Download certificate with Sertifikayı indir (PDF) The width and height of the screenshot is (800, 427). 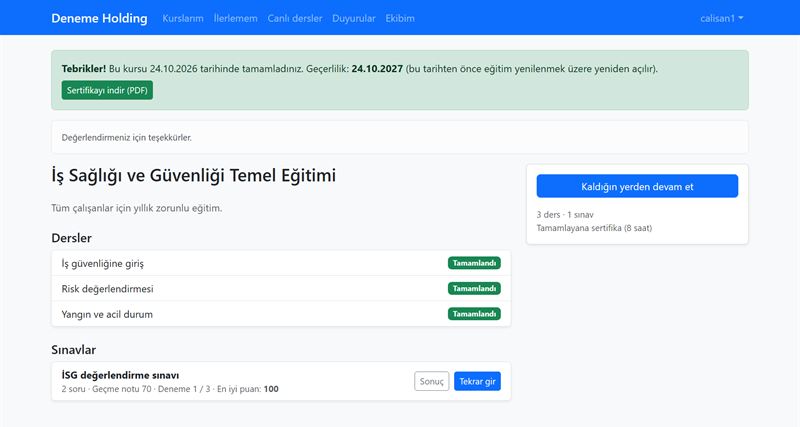point(107,90)
